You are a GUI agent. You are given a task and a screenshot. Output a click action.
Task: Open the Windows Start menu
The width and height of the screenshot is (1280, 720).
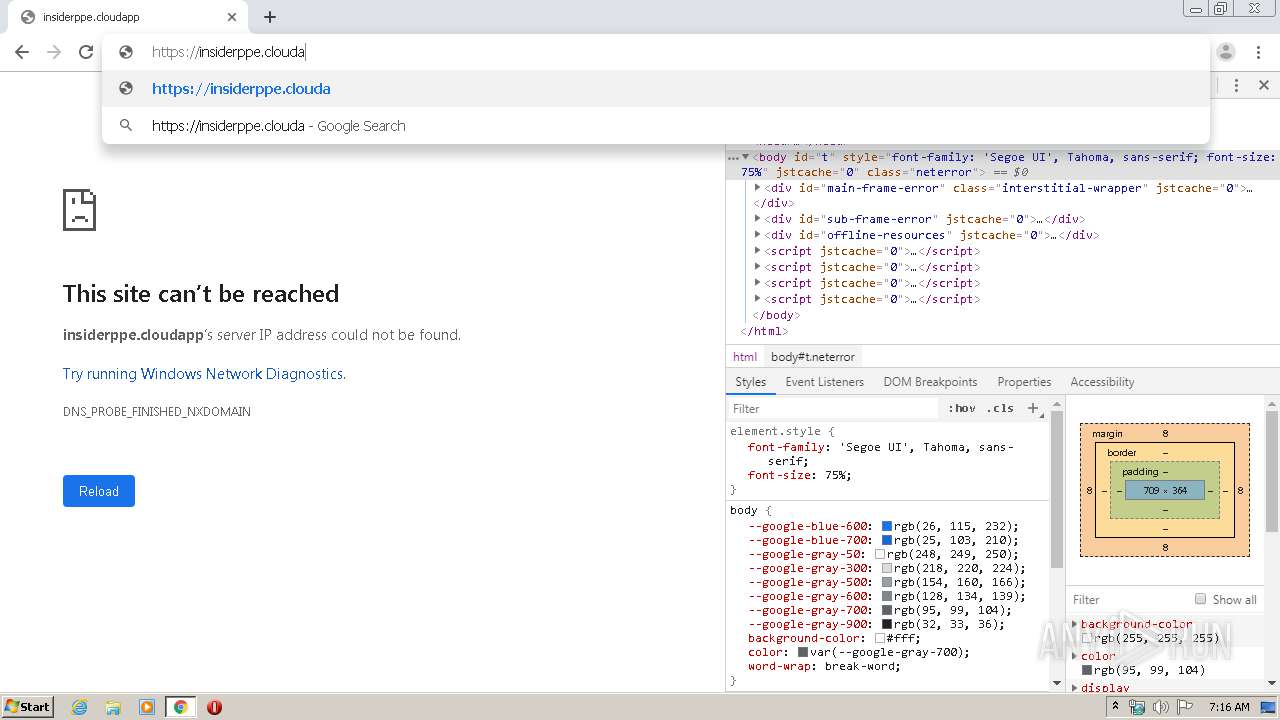click(x=27, y=706)
